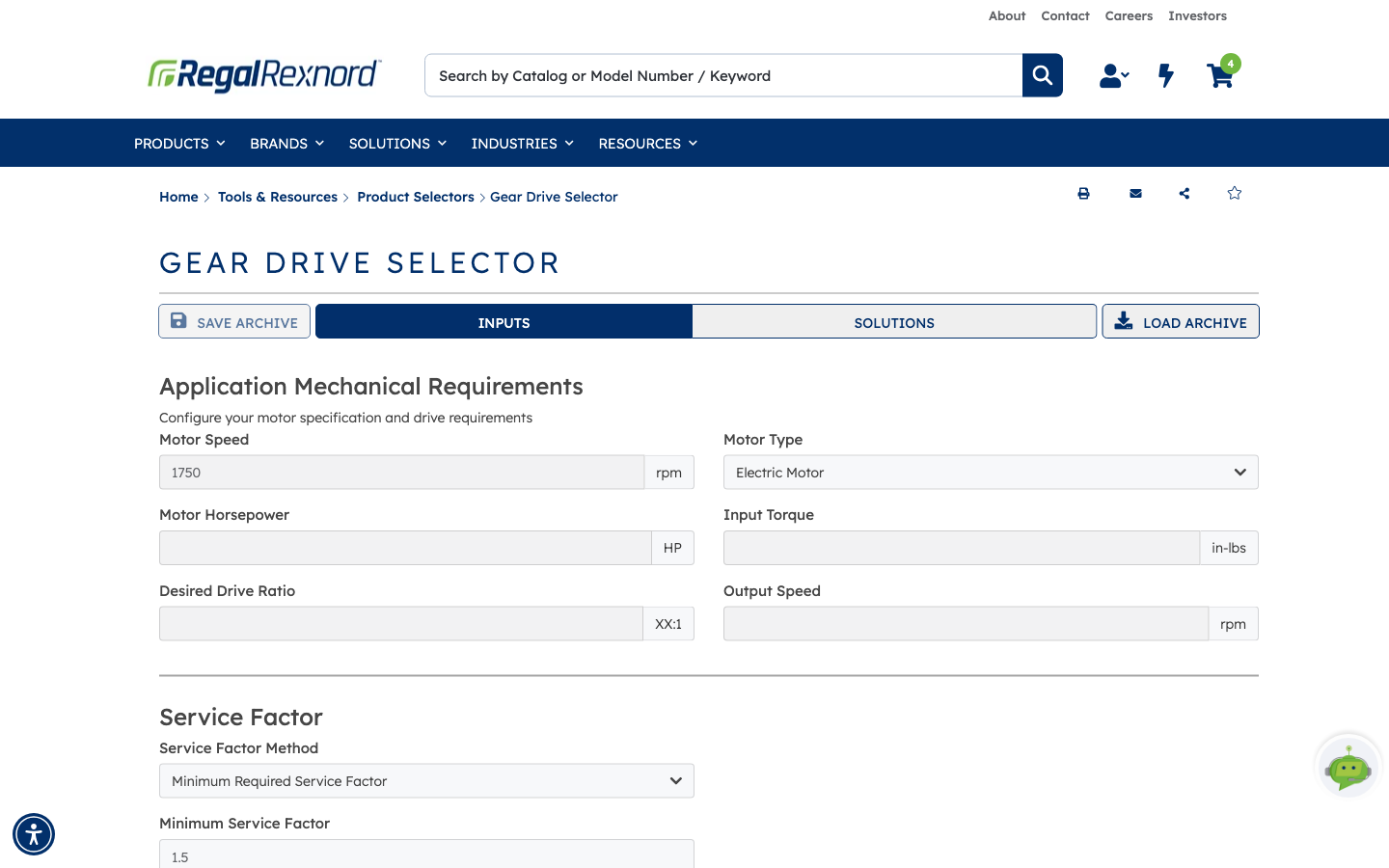Viewport: 1389px width, 868px height.
Task: Focus the catalog search box
Action: point(723,75)
